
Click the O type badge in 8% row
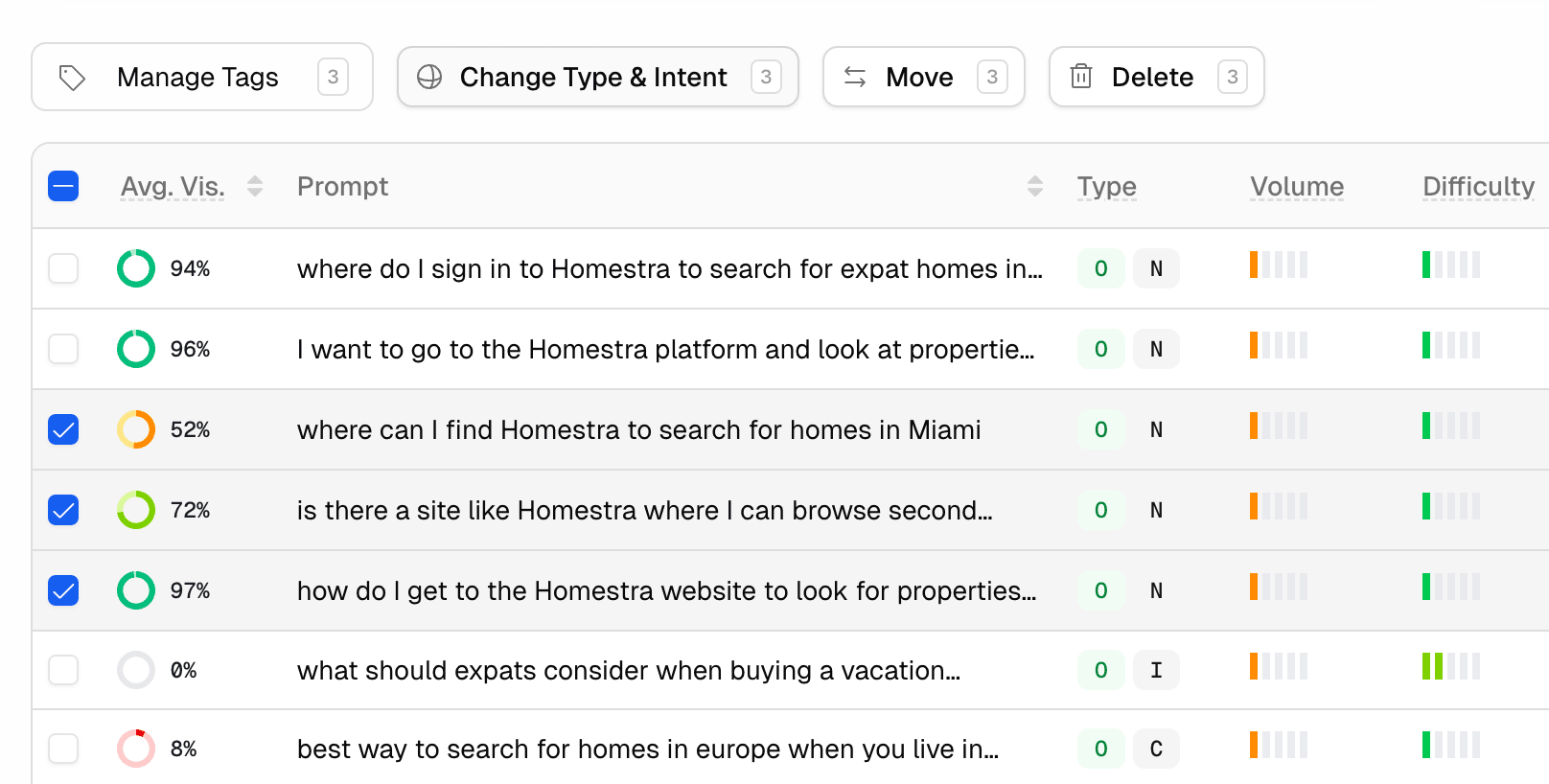pos(1101,749)
